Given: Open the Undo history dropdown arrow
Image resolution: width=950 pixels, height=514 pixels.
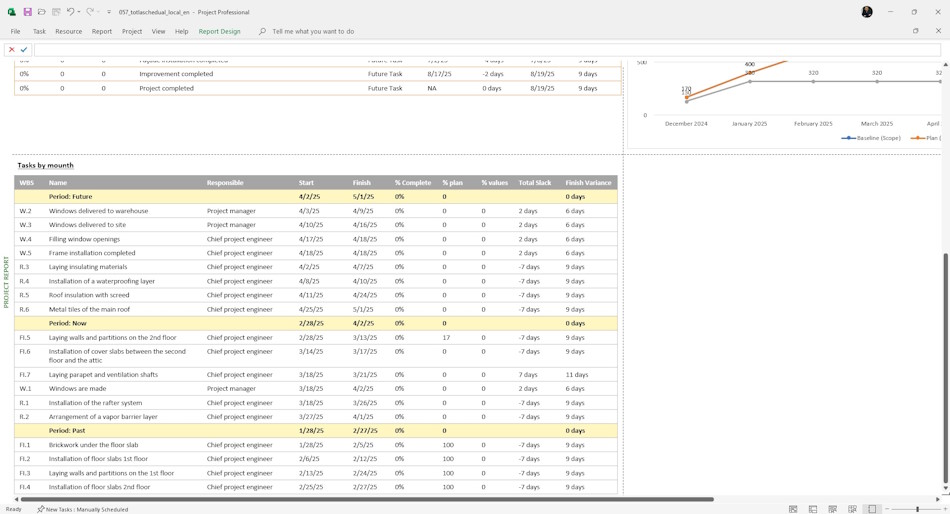Looking at the screenshot, I should pyautogui.click(x=79, y=12).
